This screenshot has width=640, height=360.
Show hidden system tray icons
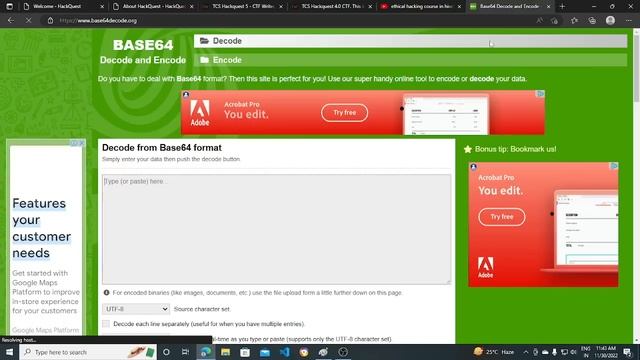[526, 352]
